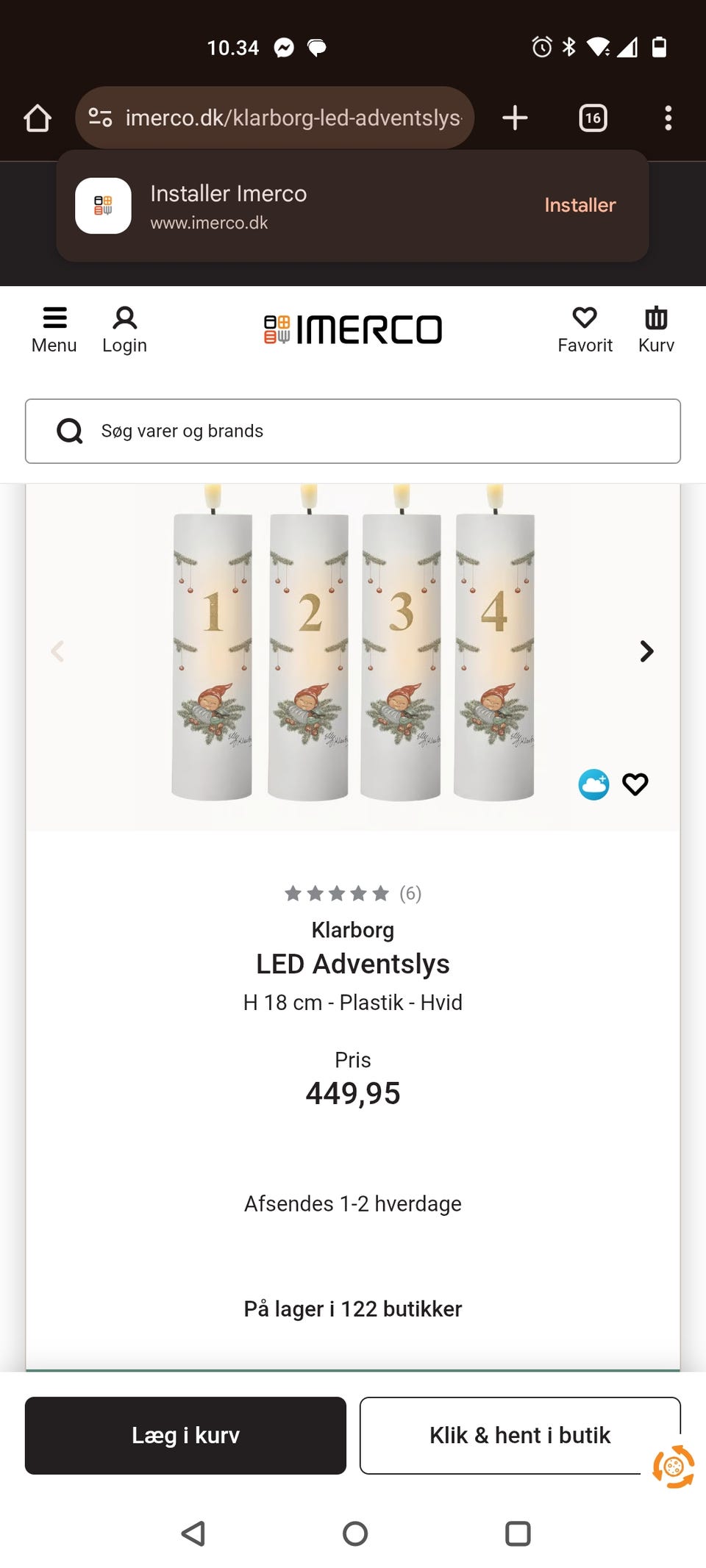
Task: Add product with Læg i kurv
Action: pos(185,1435)
